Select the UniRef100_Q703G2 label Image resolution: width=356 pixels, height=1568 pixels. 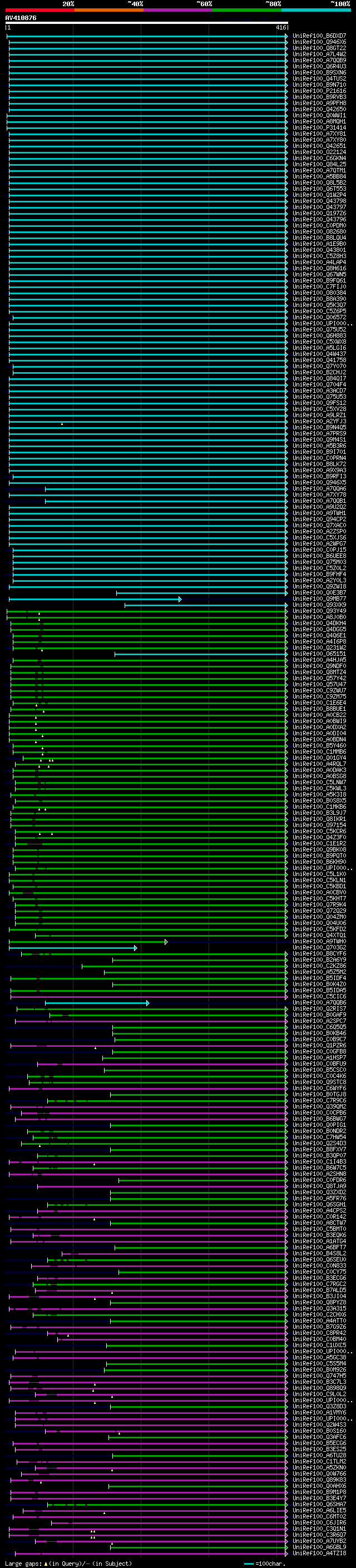coord(319,947)
